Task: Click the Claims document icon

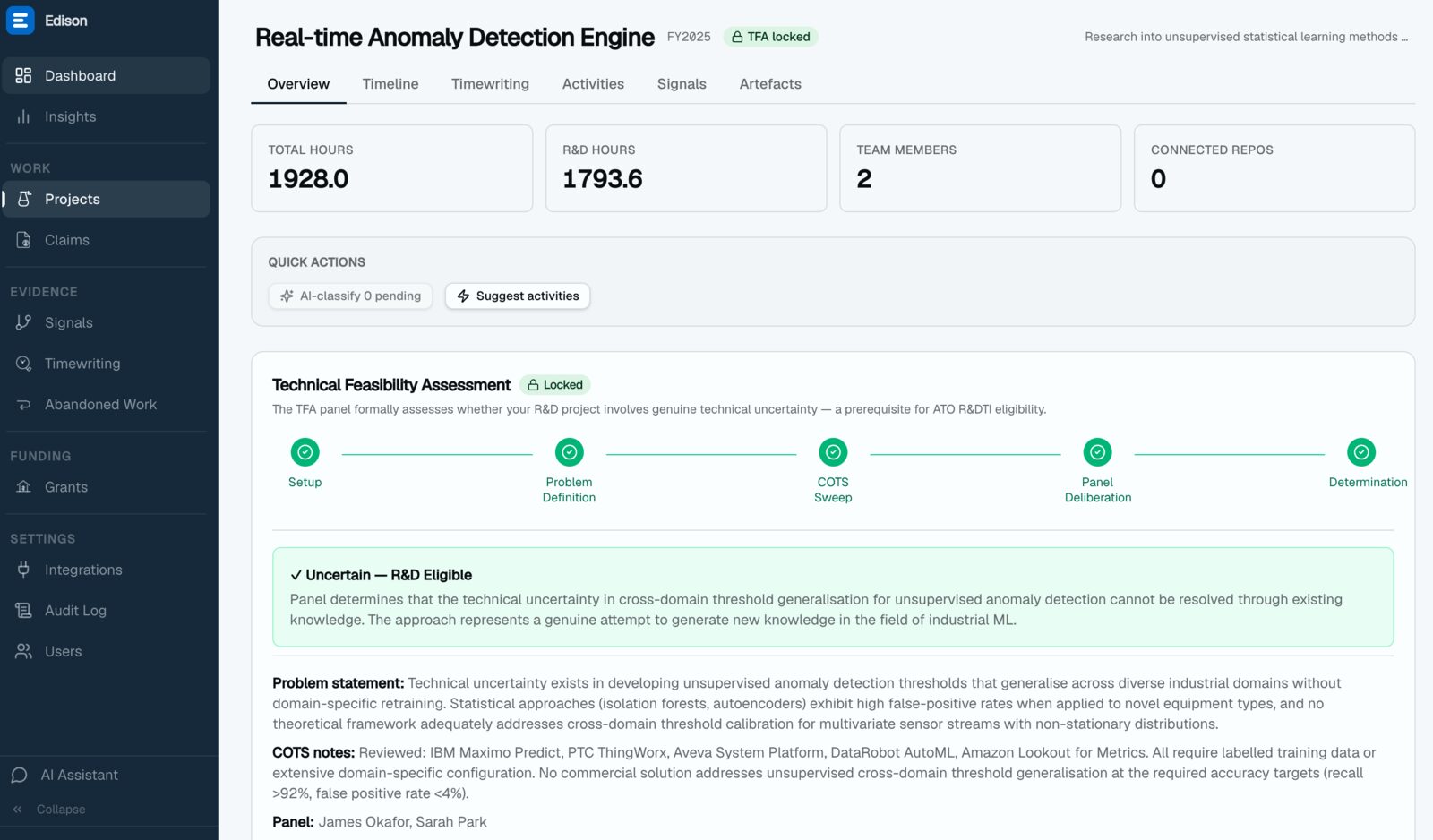Action: click(x=23, y=240)
